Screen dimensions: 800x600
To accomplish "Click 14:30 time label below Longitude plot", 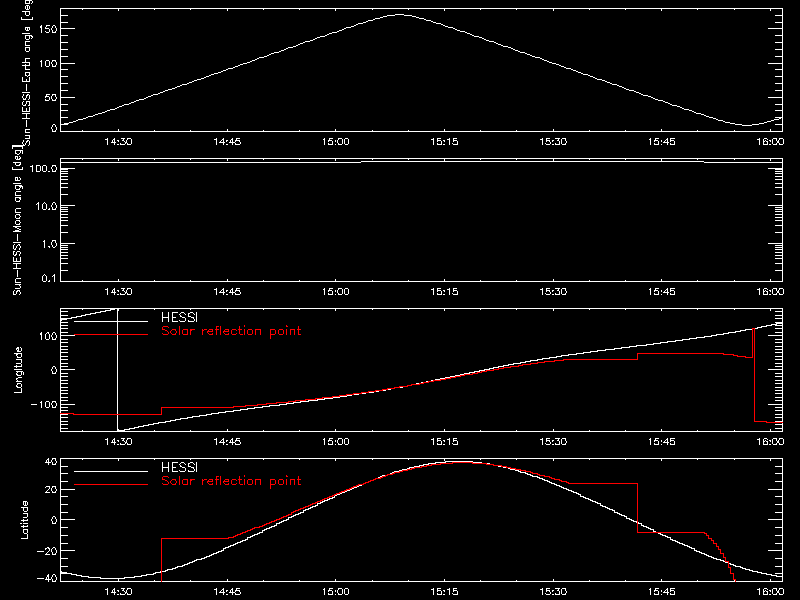I will (118, 441).
